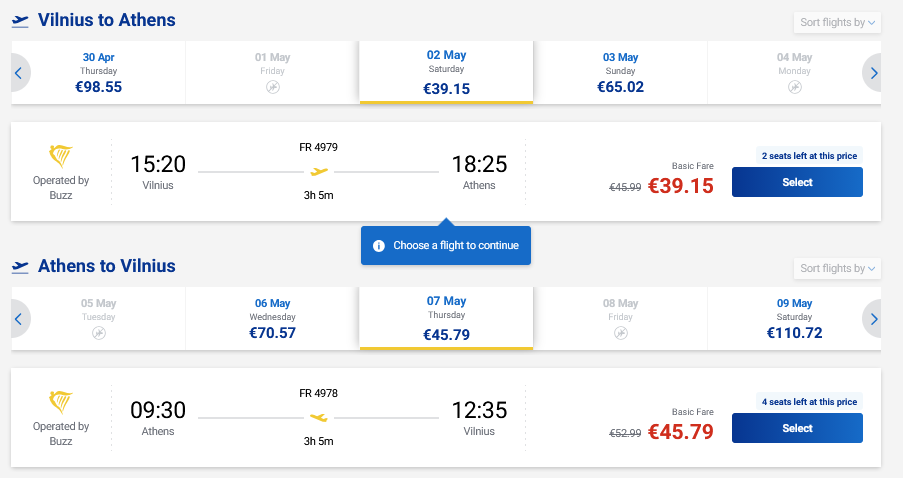Show later return dates with right arrow
This screenshot has height=478, width=903.
(874, 319)
